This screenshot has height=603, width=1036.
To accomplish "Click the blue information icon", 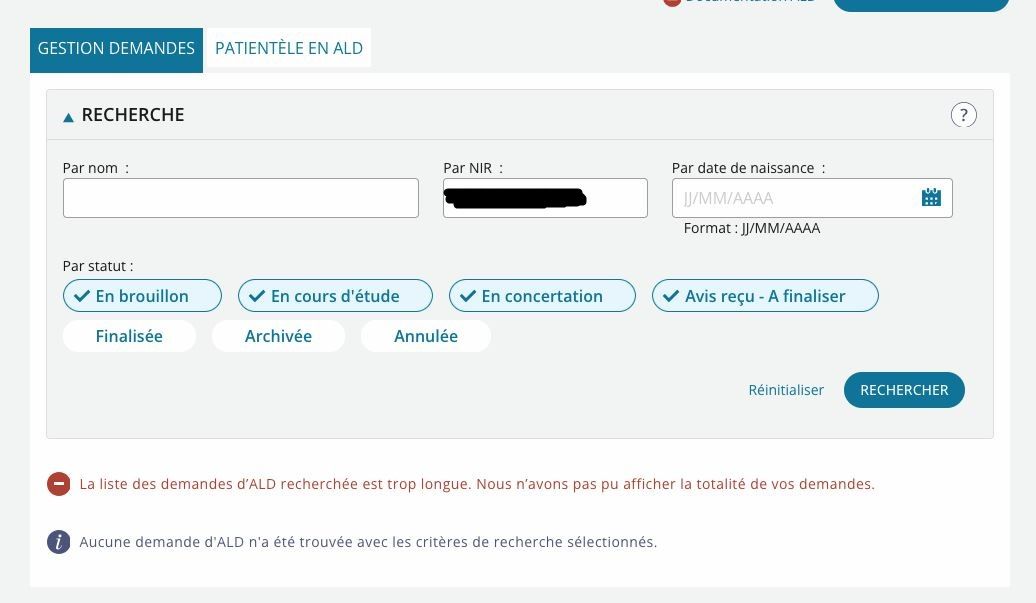I will coord(58,542).
